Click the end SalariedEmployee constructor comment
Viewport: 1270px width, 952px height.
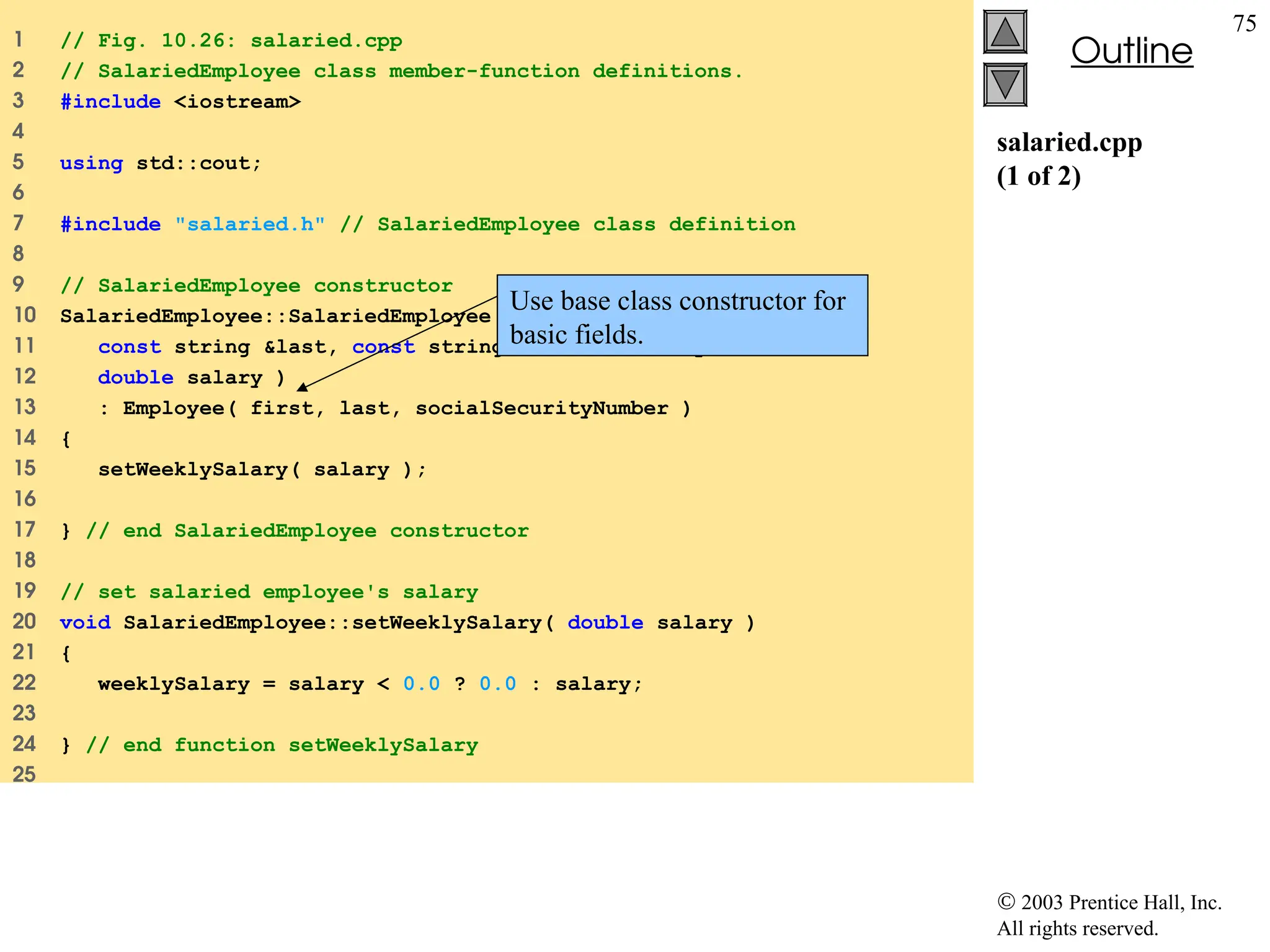pyautogui.click(x=307, y=531)
